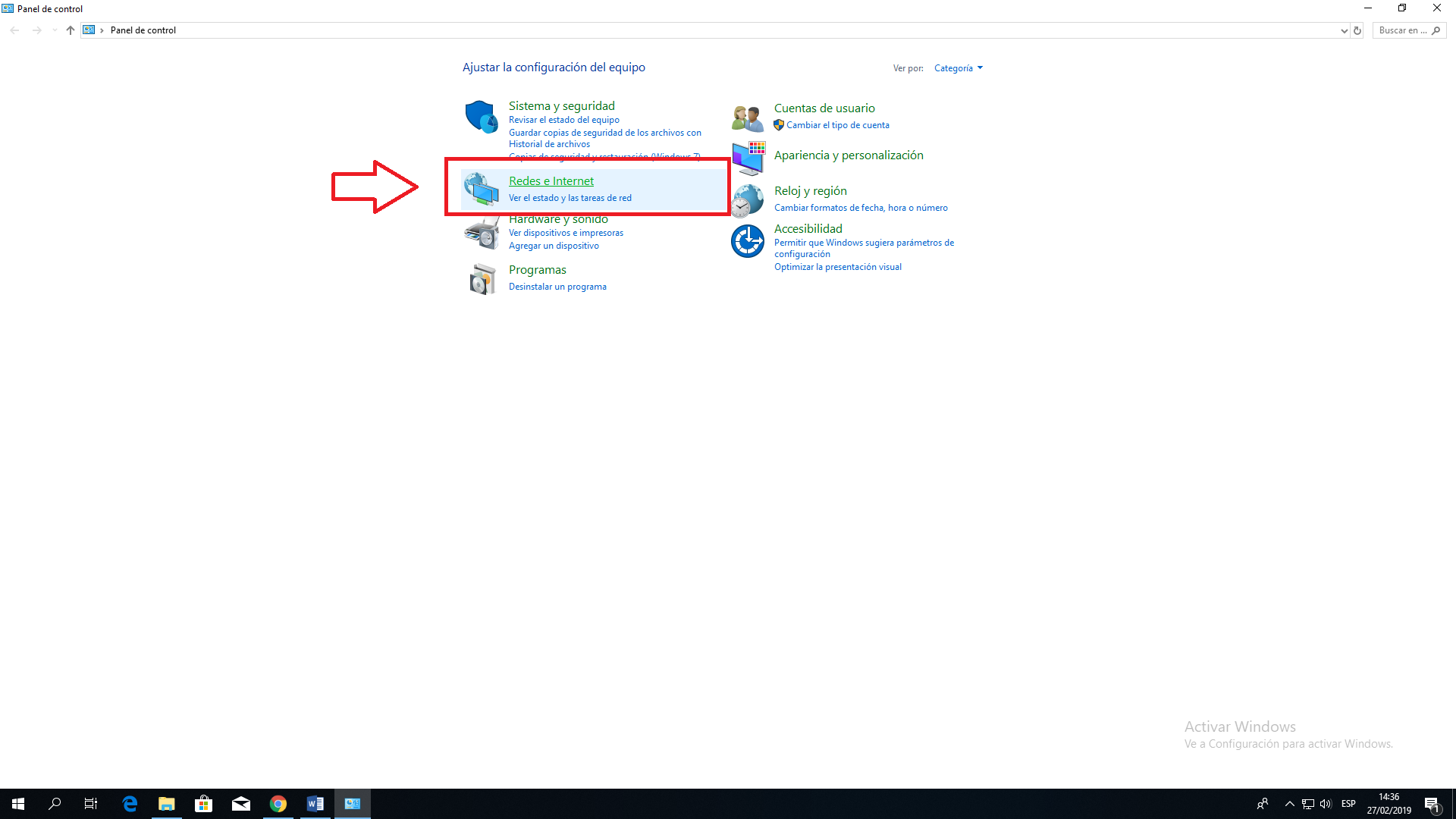Click the Hardware y sonido printer icon
Screen dimensions: 1456x819
481,234
